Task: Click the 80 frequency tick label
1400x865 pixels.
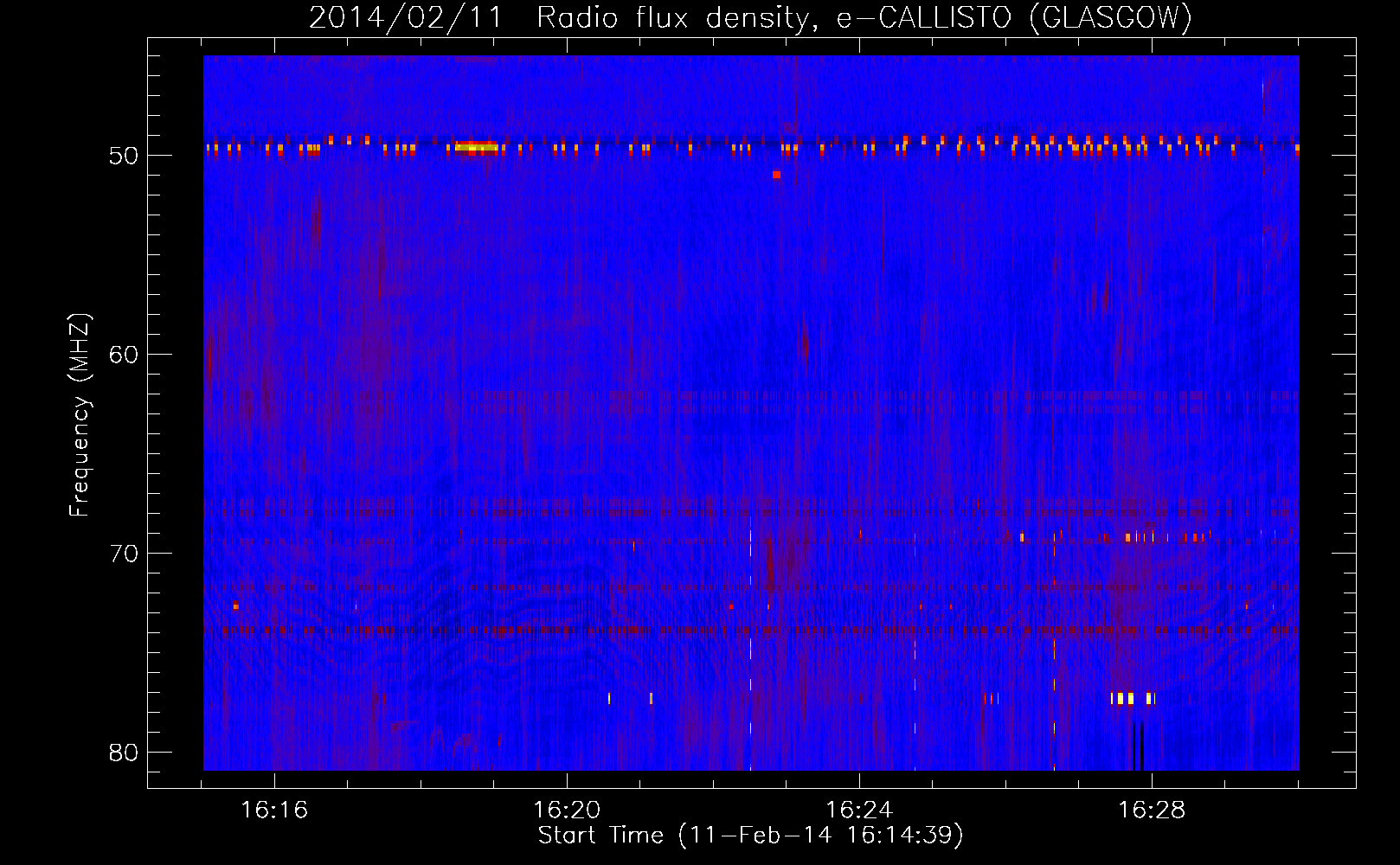Action: coord(125,753)
